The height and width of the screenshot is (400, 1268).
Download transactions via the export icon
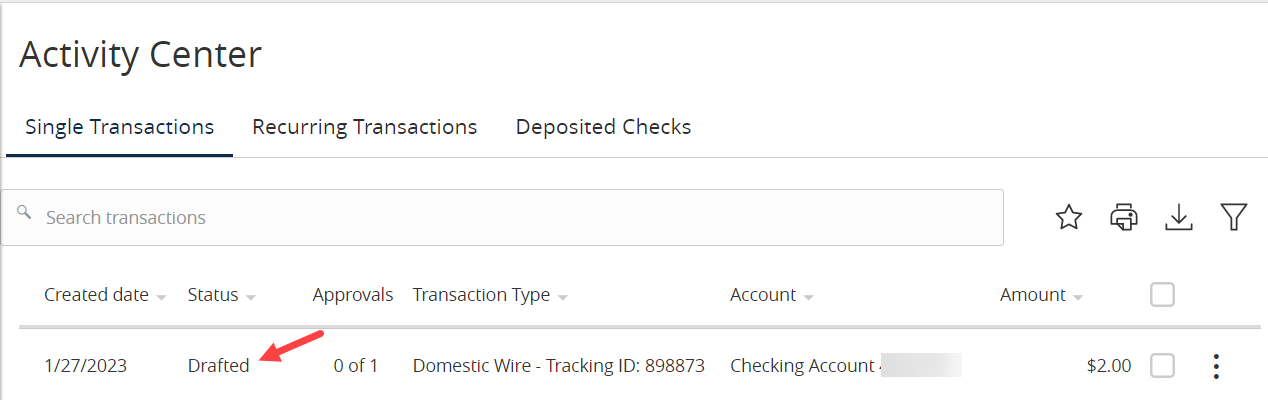coord(1180,217)
